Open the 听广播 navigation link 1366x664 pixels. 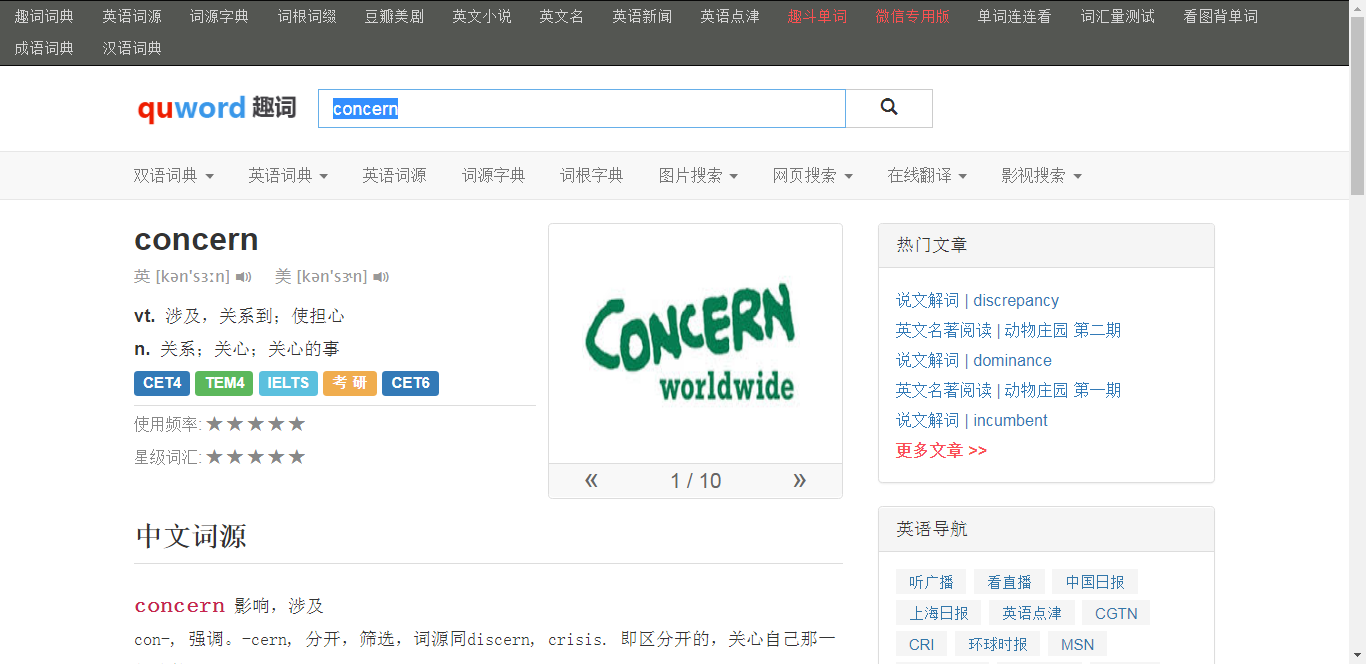pyautogui.click(x=931, y=582)
